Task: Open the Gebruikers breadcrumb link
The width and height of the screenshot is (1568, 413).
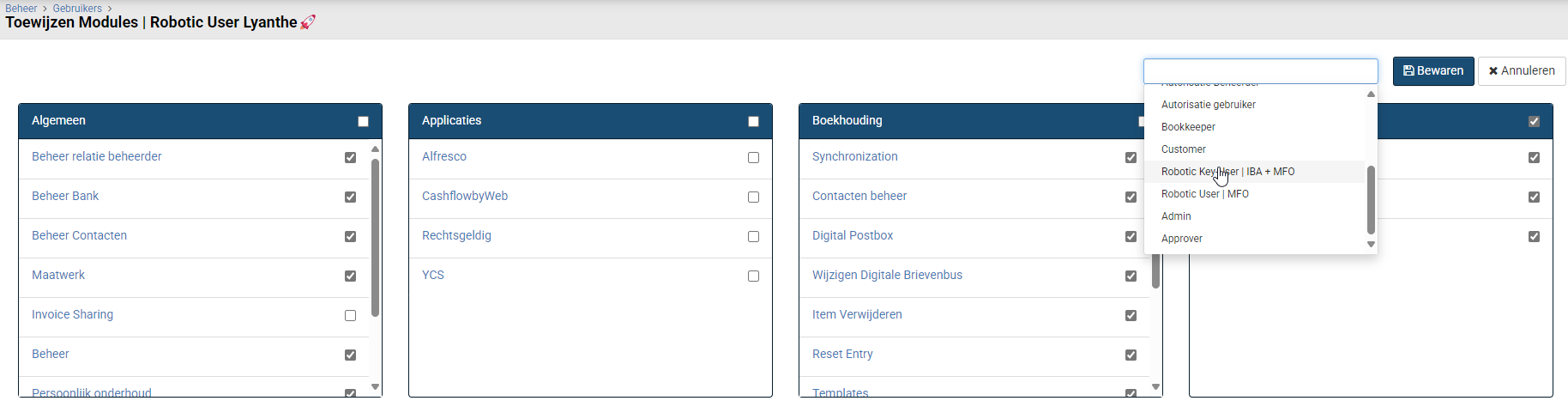Action: pos(77,9)
